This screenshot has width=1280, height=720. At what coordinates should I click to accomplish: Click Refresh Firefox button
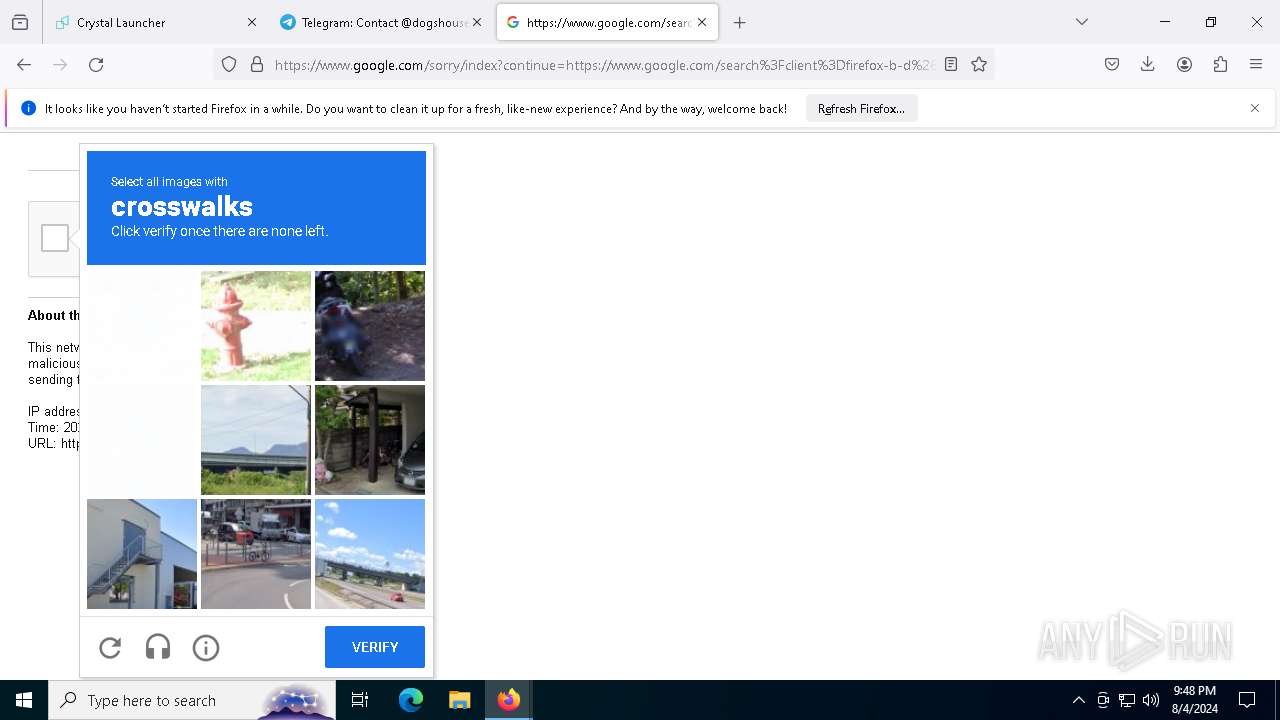point(861,108)
